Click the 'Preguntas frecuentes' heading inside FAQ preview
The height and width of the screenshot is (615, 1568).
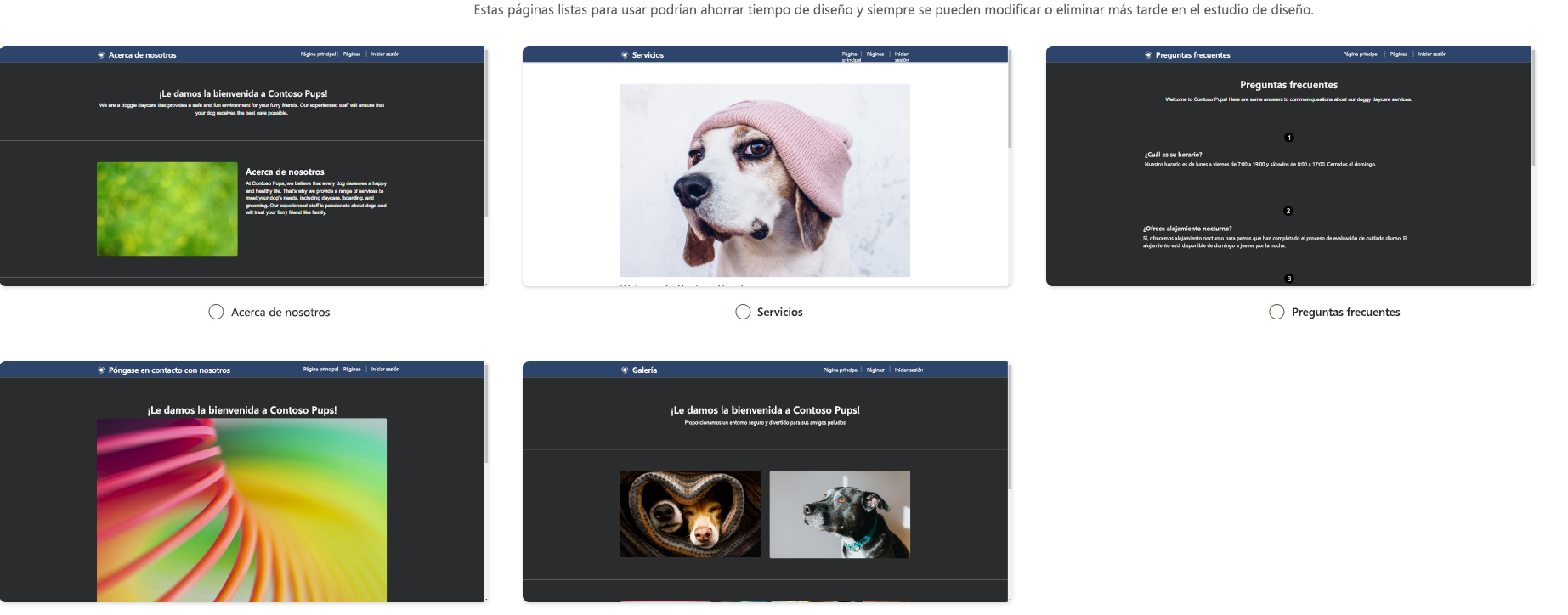1288,85
